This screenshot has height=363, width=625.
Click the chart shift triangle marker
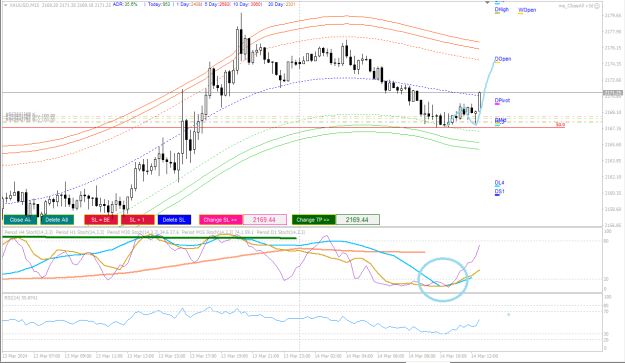[487, 3]
